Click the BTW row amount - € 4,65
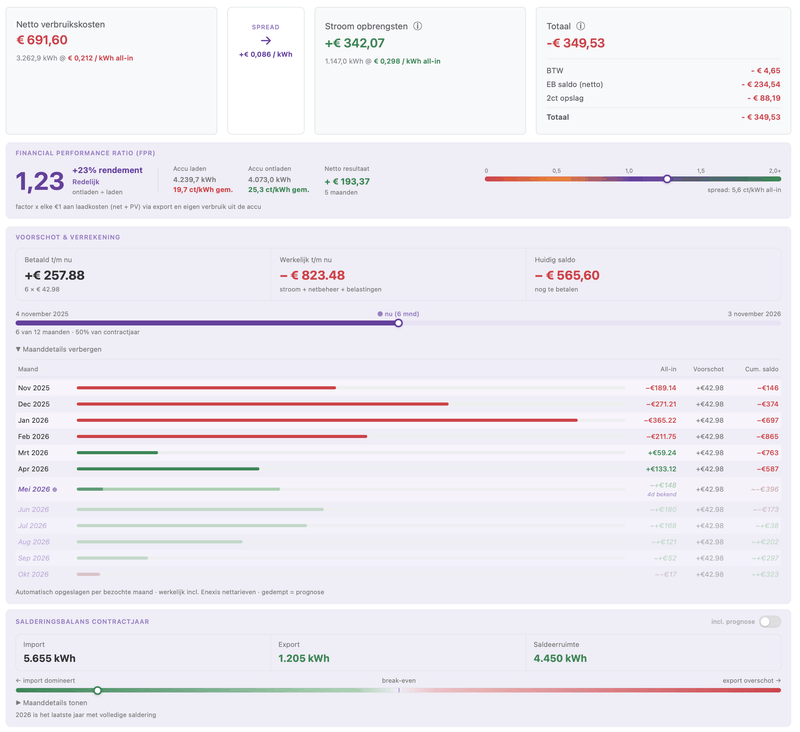Image resolution: width=800 pixels, height=732 pixels. 765,71
